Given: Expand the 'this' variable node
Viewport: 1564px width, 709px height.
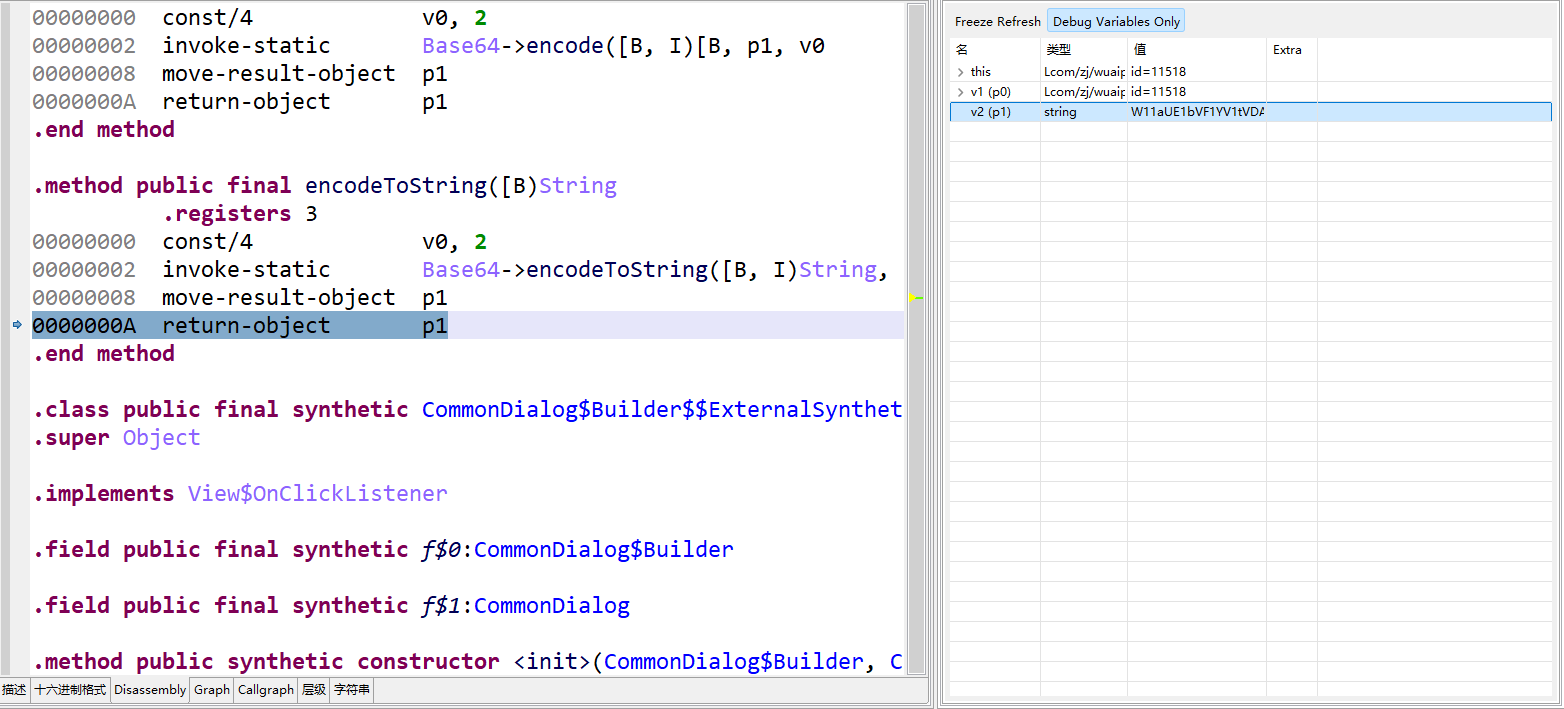Looking at the screenshot, I should pos(961,72).
